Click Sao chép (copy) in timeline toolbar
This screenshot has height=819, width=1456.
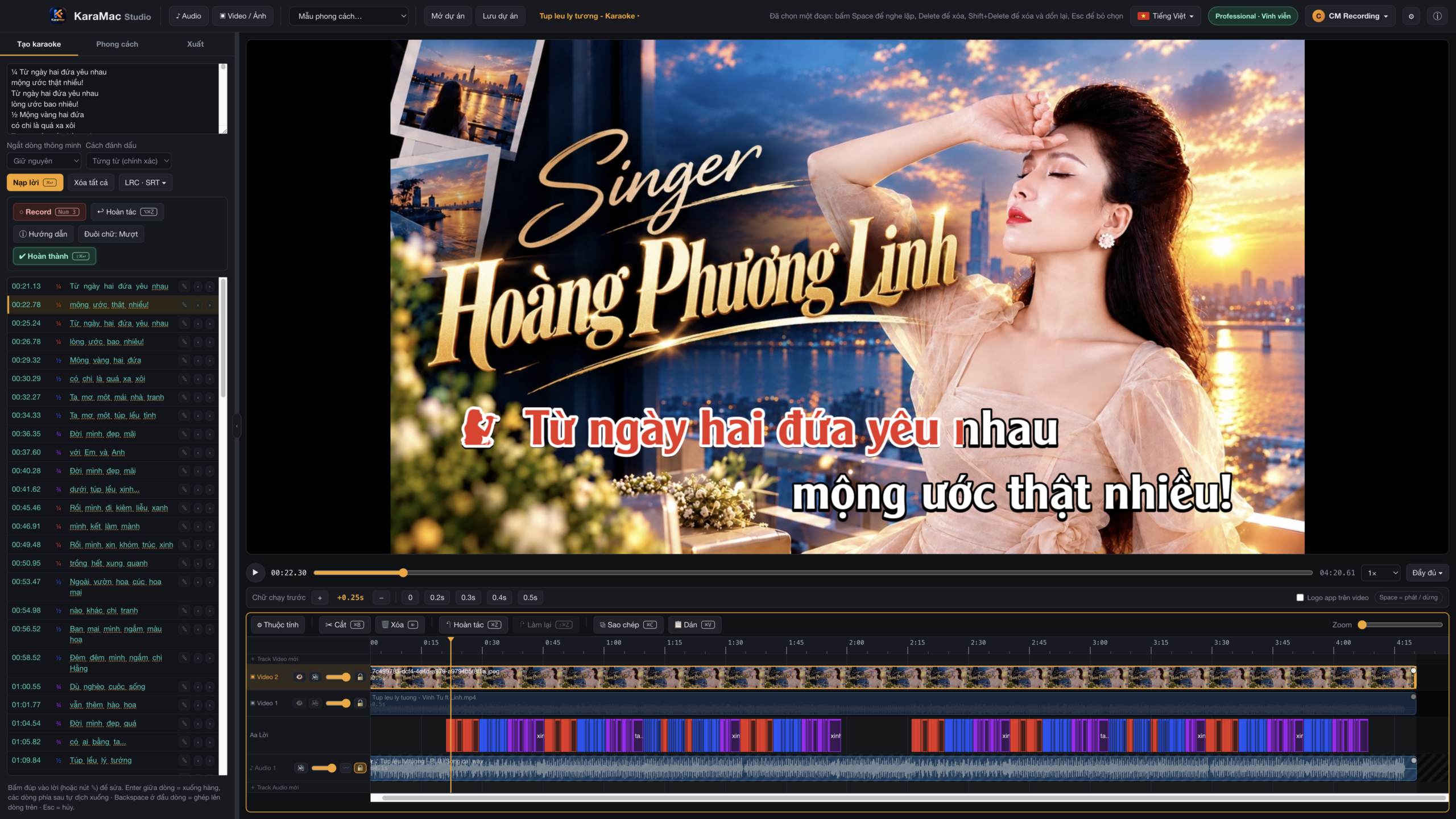(x=628, y=624)
